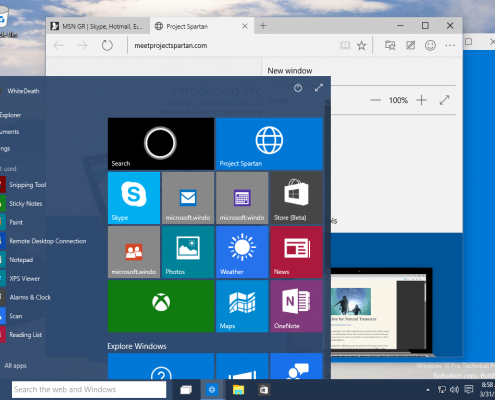Launch the Project Spartan tile
Screen dimensions: 495x400
(269, 144)
